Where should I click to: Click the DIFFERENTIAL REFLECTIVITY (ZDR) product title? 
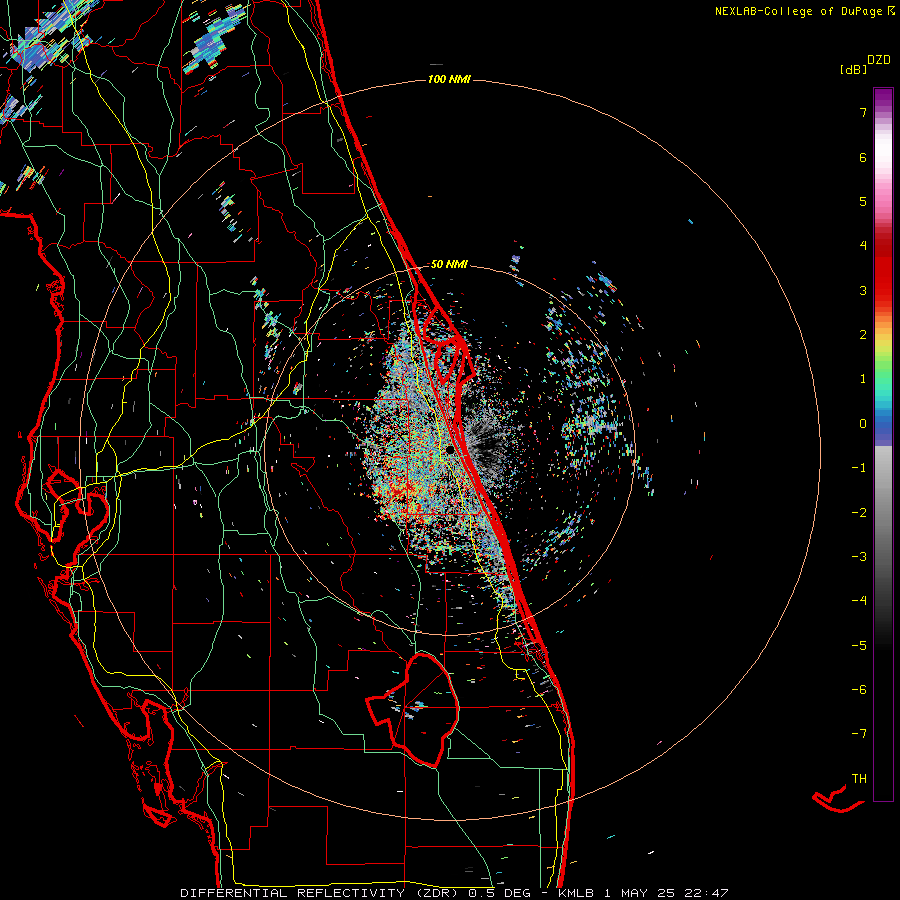pos(319,893)
